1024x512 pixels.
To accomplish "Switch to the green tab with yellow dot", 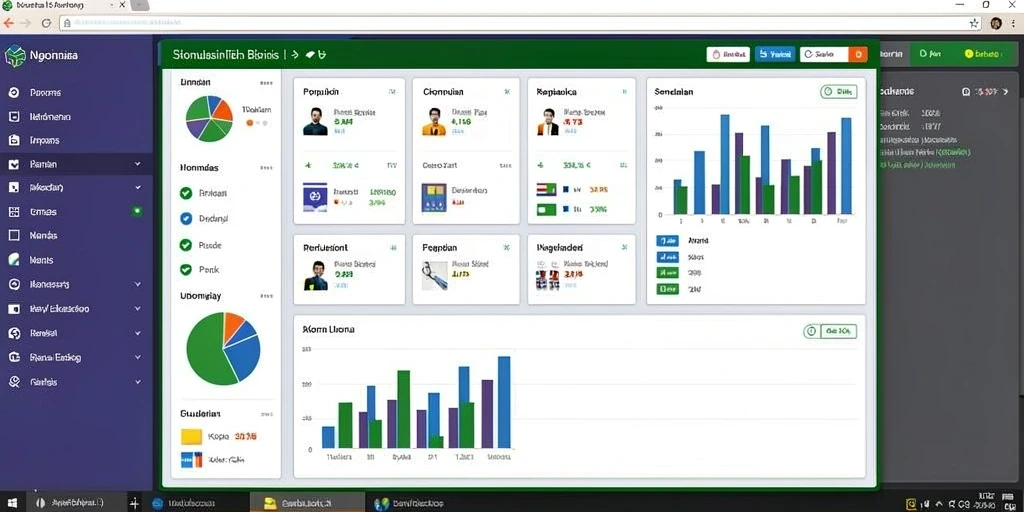I will coord(983,54).
